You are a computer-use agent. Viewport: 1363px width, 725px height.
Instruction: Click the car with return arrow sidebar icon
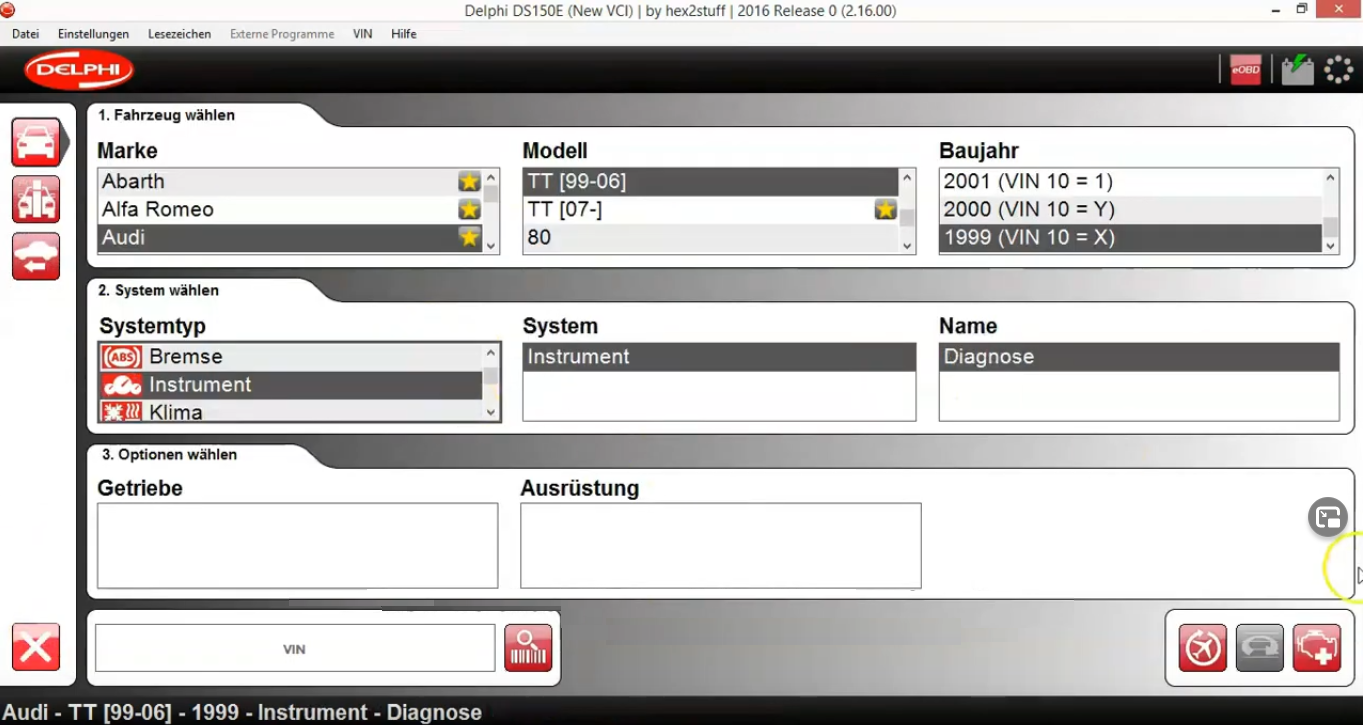[x=36, y=257]
